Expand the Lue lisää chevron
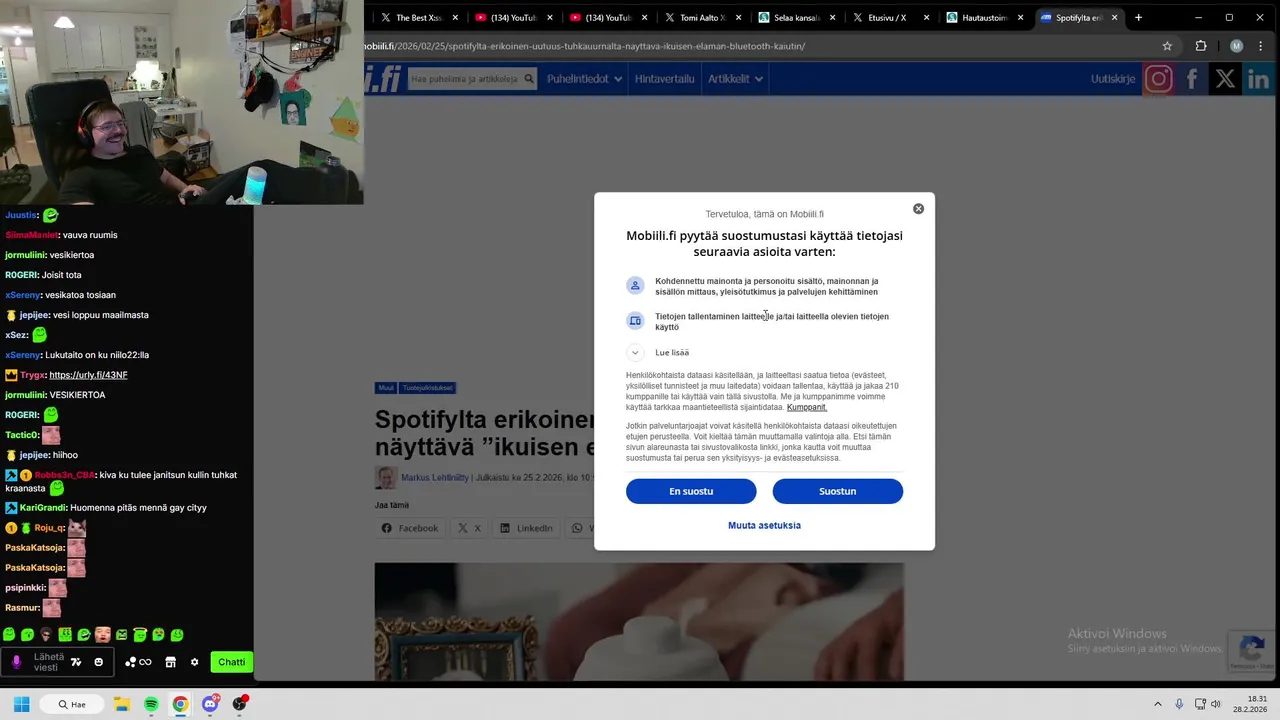Screen dimensions: 1280x720 click(x=635, y=352)
